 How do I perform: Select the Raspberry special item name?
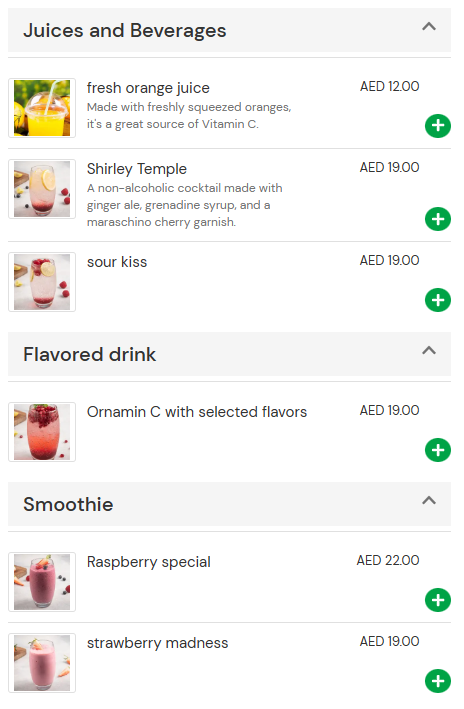(x=148, y=562)
